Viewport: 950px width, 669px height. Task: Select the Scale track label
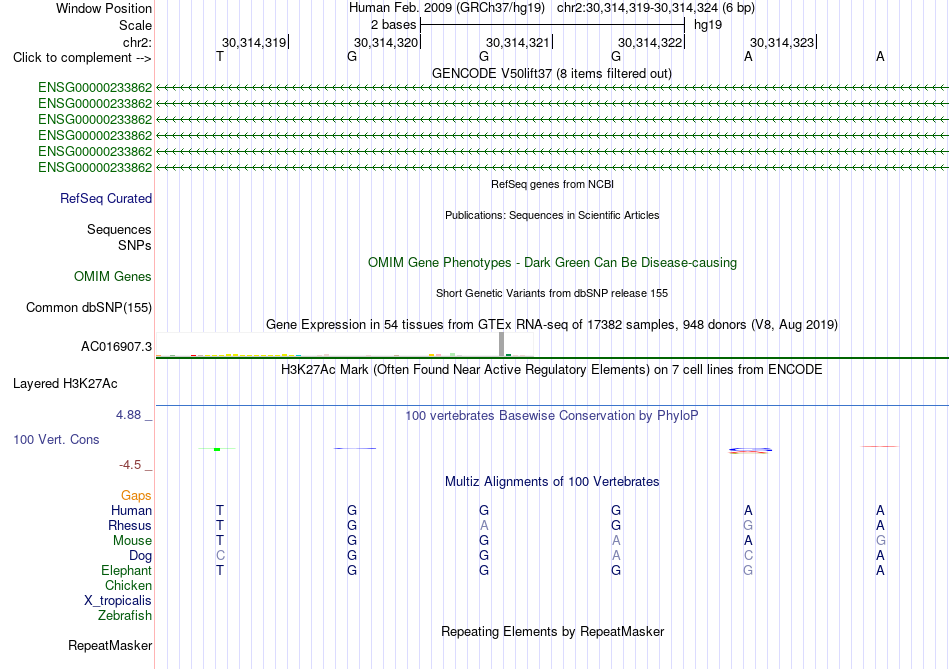tap(135, 25)
